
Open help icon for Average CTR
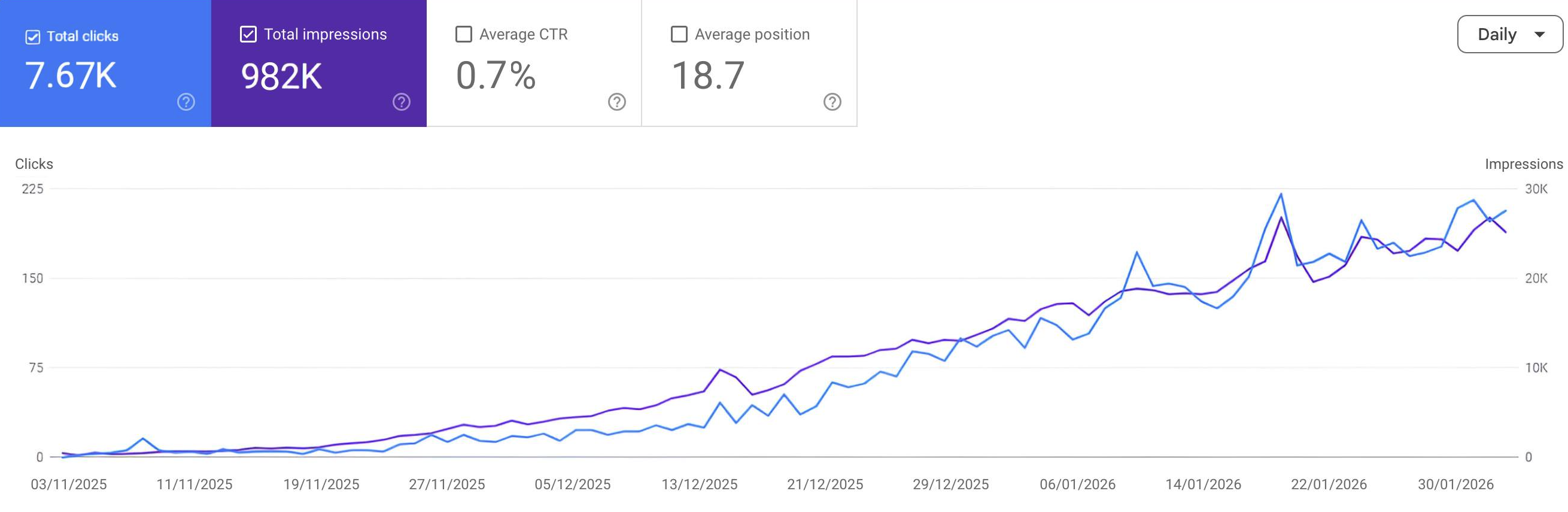(x=616, y=102)
